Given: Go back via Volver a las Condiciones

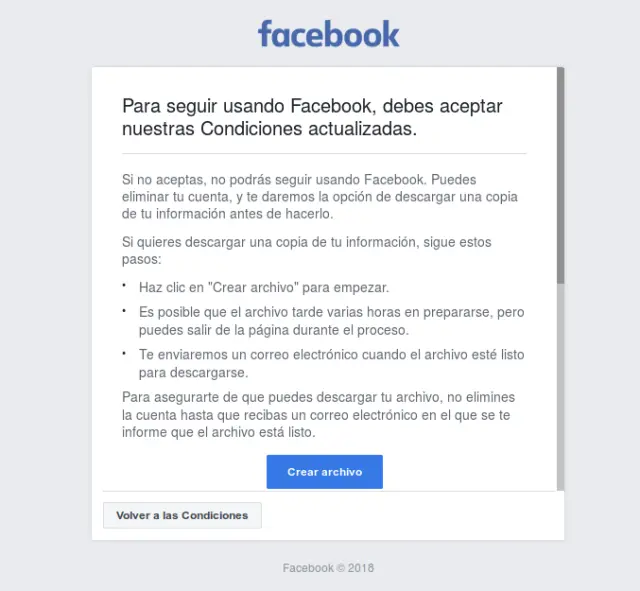Looking at the screenshot, I should point(182,515).
